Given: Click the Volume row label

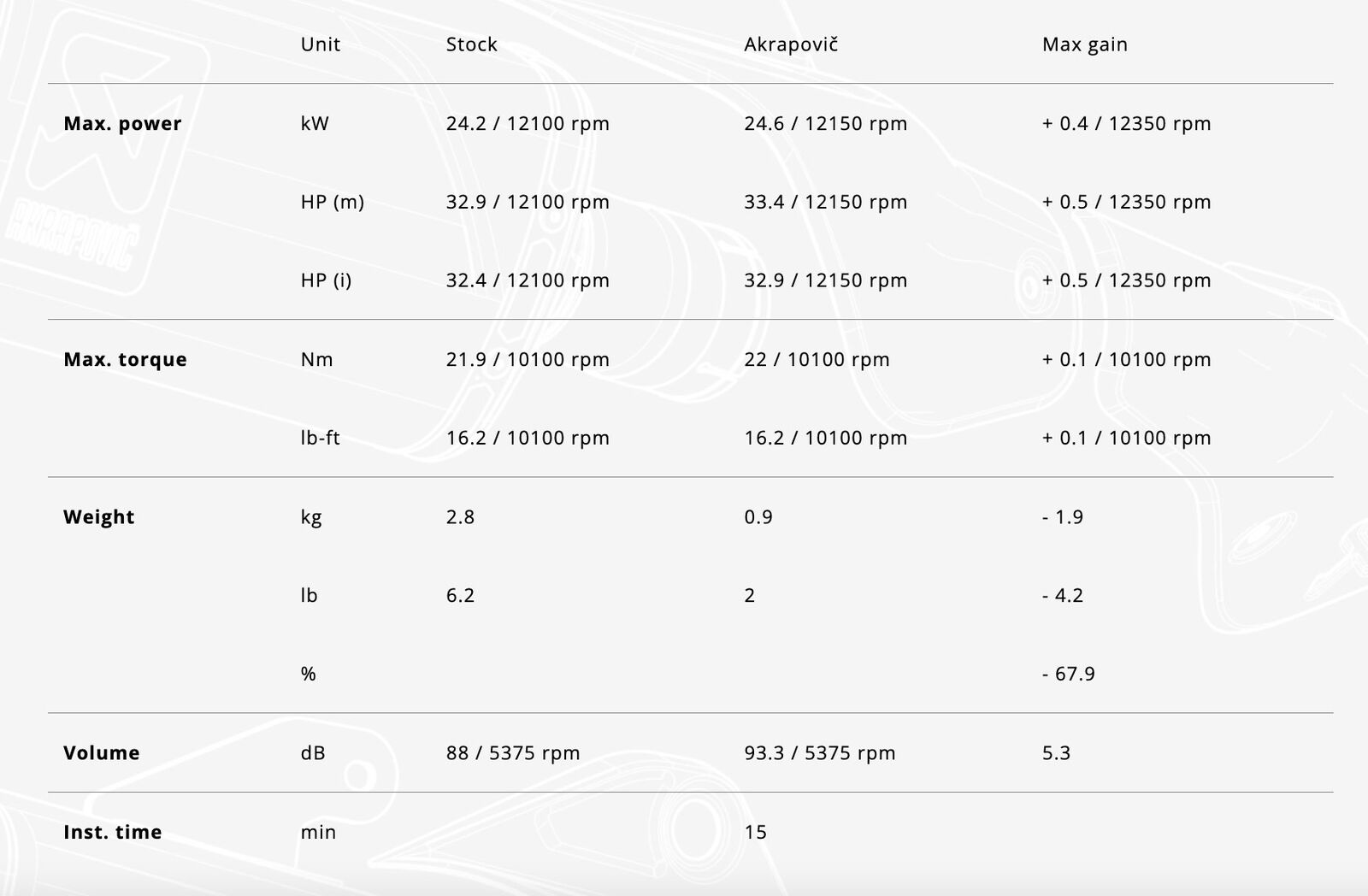Looking at the screenshot, I should coord(101,753).
